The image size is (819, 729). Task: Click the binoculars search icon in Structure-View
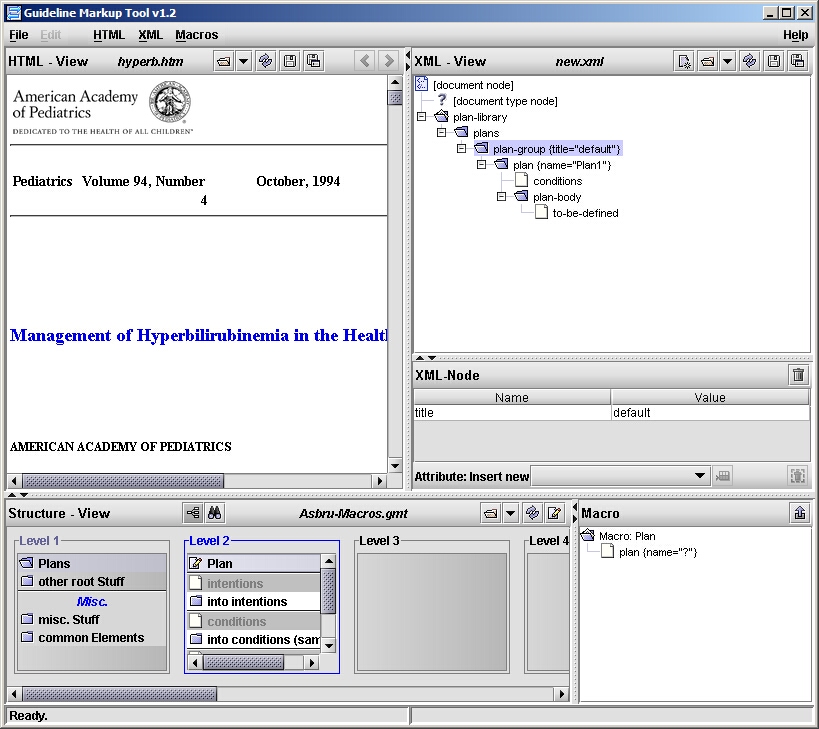click(215, 513)
